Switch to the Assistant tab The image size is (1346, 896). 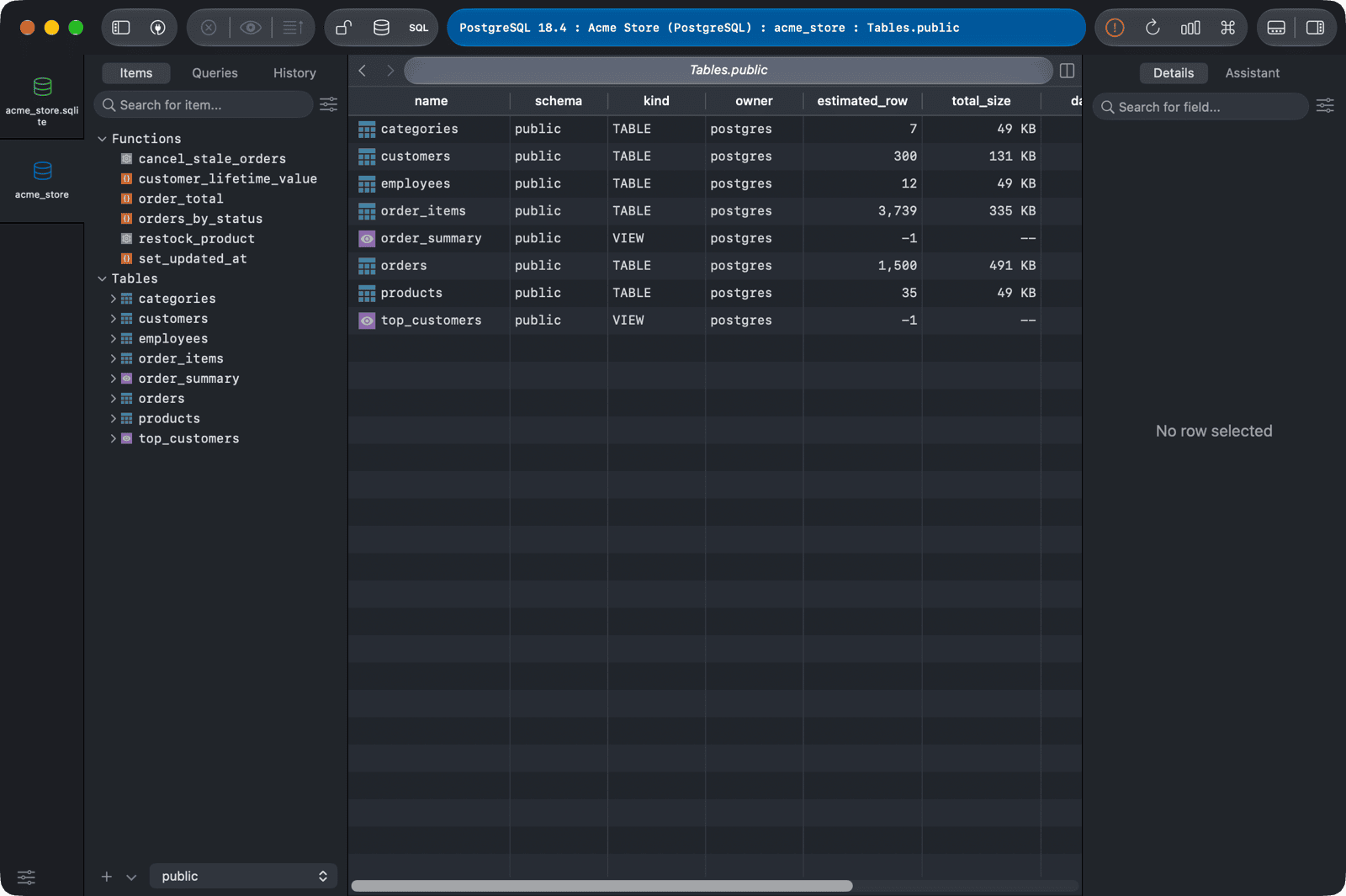click(1252, 73)
